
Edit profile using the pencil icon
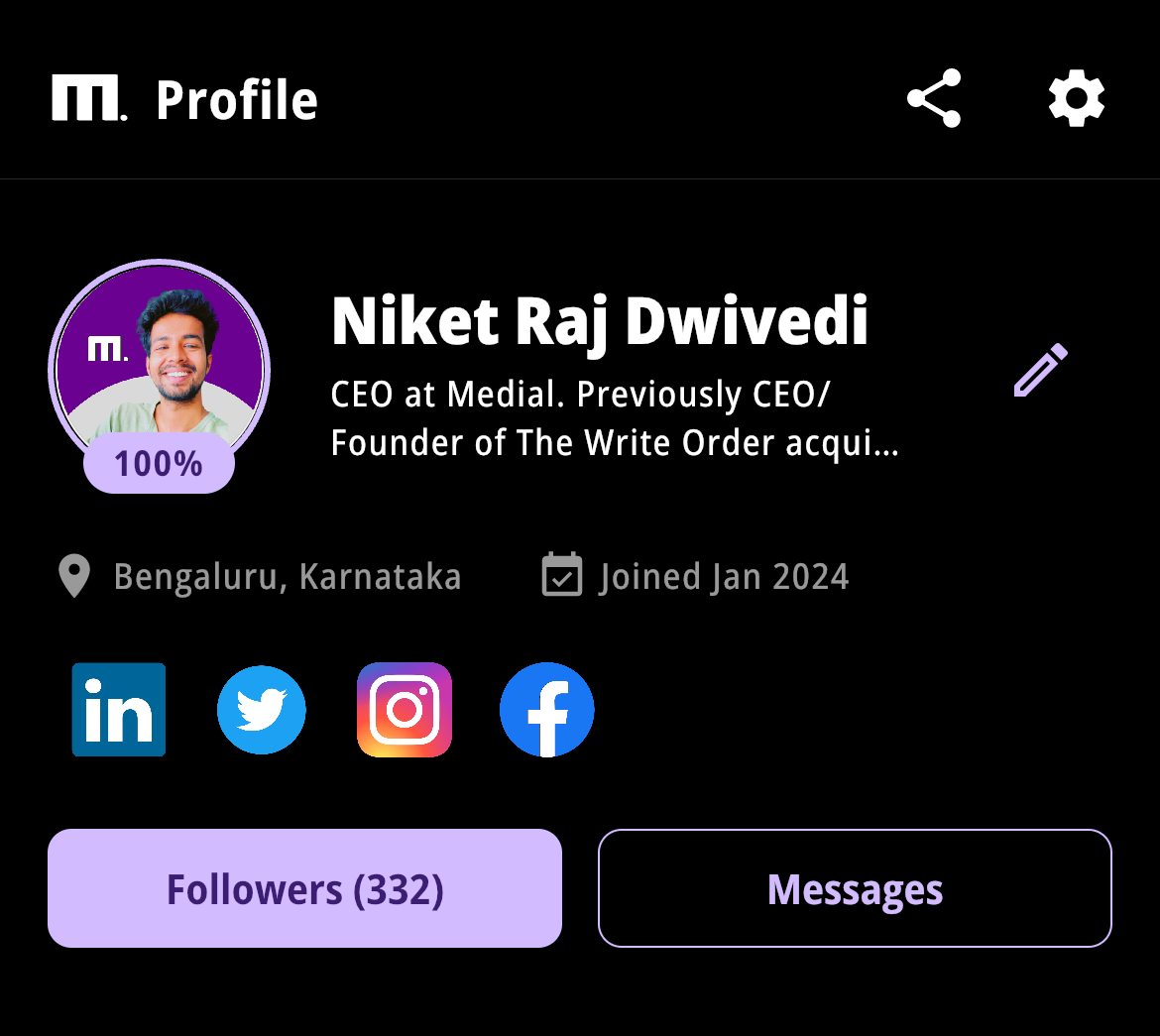pos(1041,369)
